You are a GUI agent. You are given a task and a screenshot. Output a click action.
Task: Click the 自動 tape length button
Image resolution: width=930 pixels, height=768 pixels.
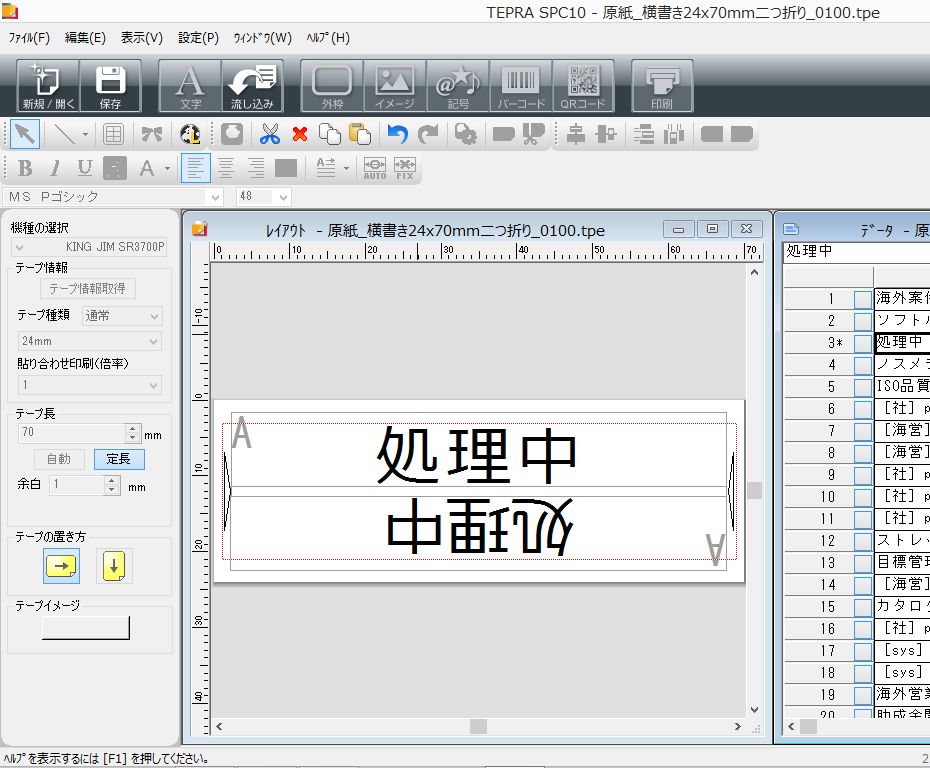[59, 459]
